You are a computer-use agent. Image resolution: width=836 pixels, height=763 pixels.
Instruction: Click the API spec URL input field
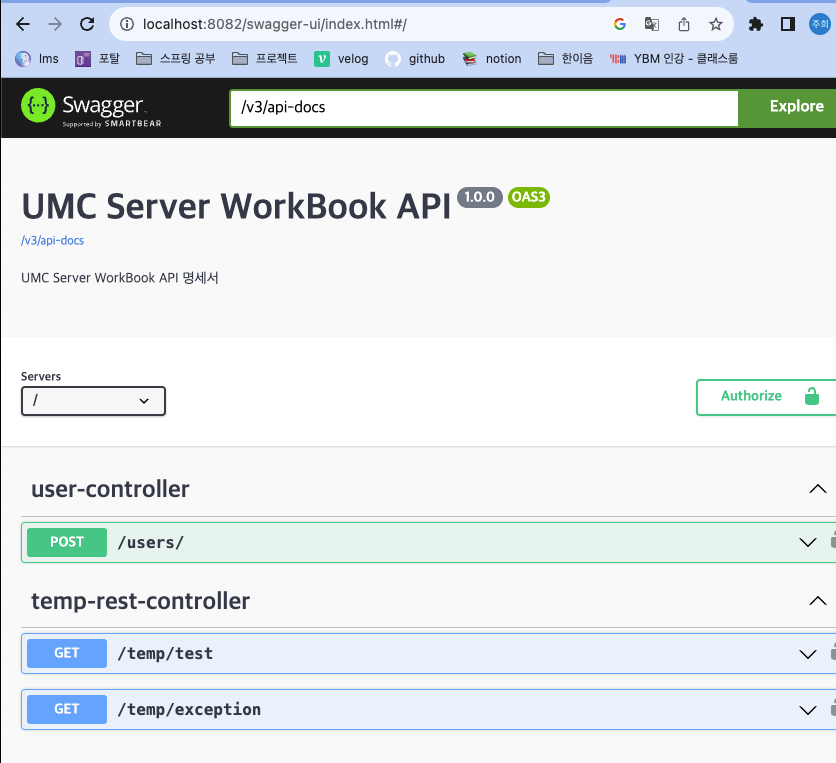pyautogui.click(x=483, y=106)
